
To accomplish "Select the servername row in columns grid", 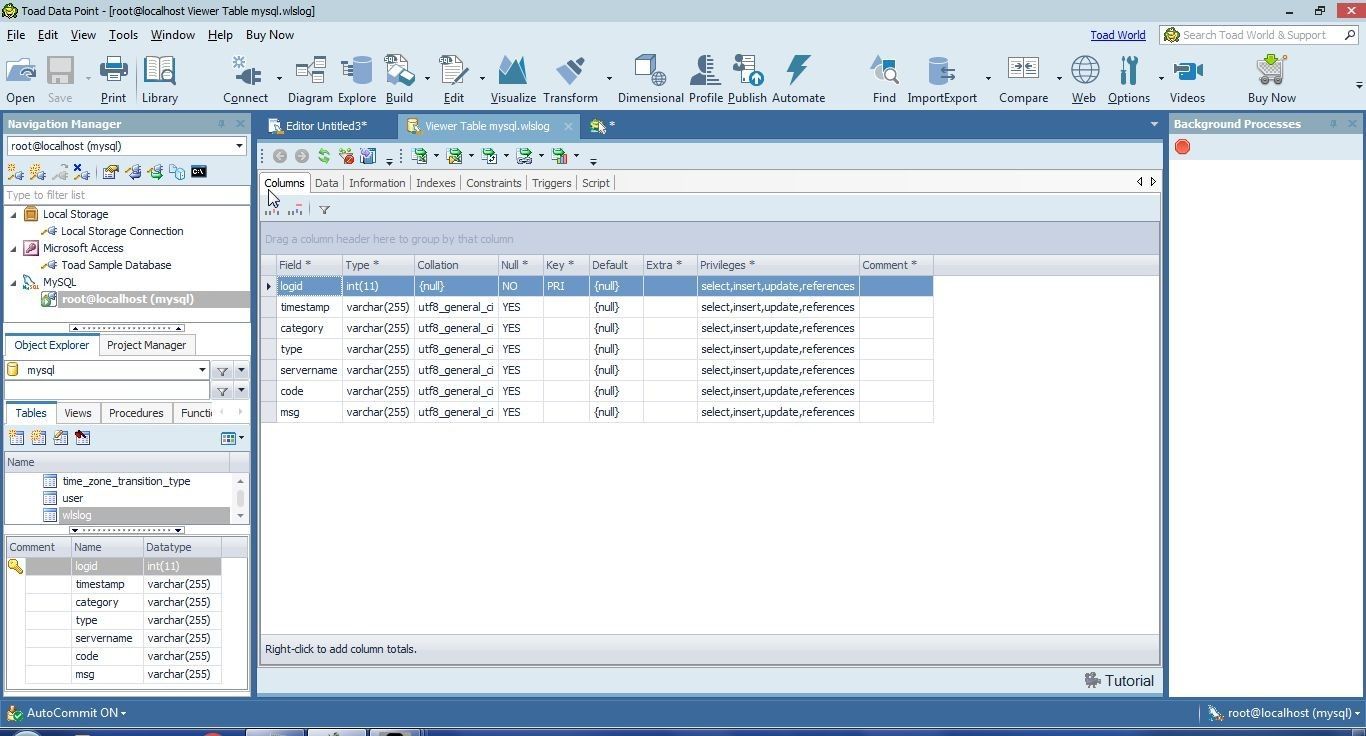I will click(597, 370).
